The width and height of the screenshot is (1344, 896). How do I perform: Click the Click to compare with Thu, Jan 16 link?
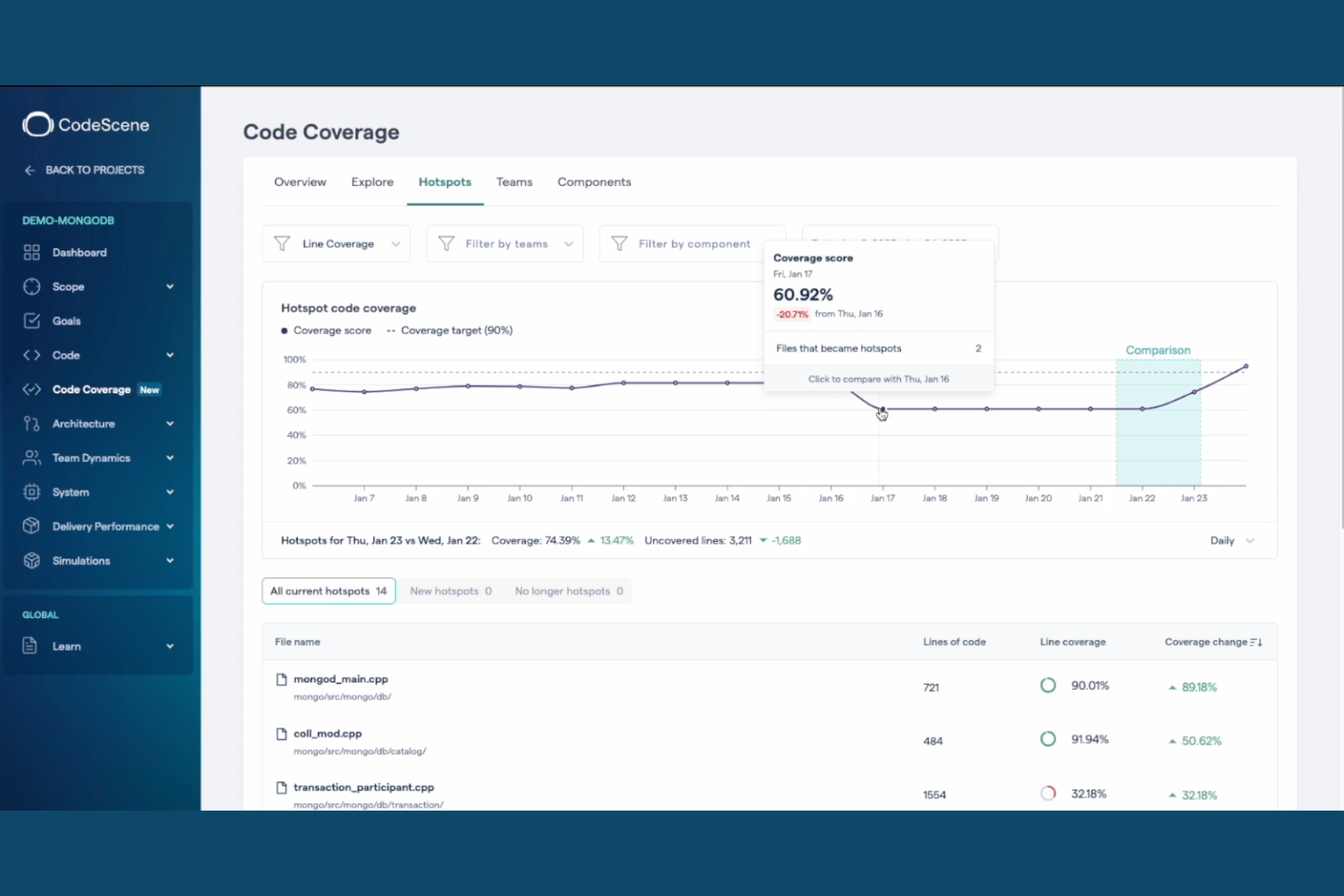coord(878,379)
